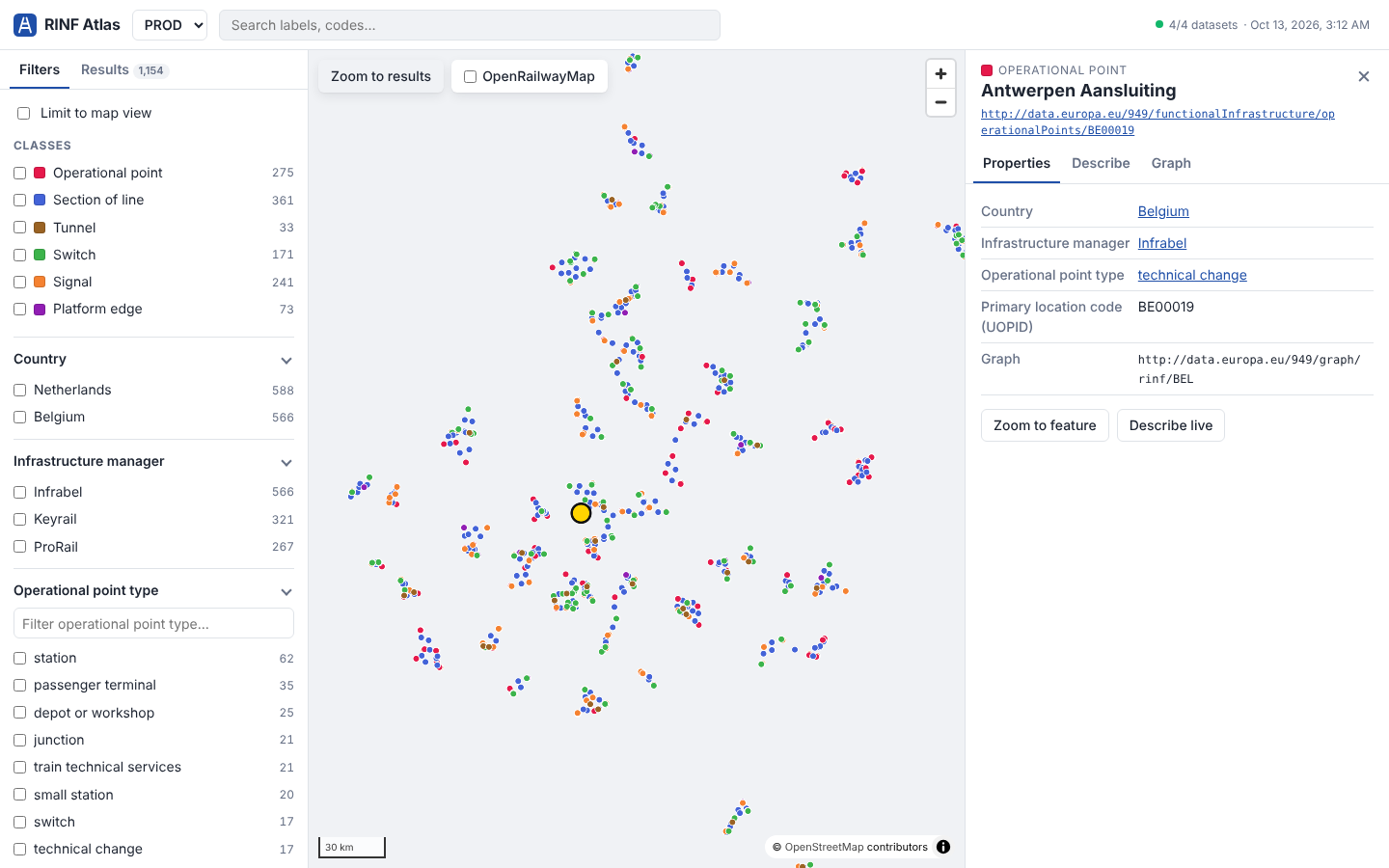
Task: Collapse the Operational point type section
Action: [x=286, y=591]
